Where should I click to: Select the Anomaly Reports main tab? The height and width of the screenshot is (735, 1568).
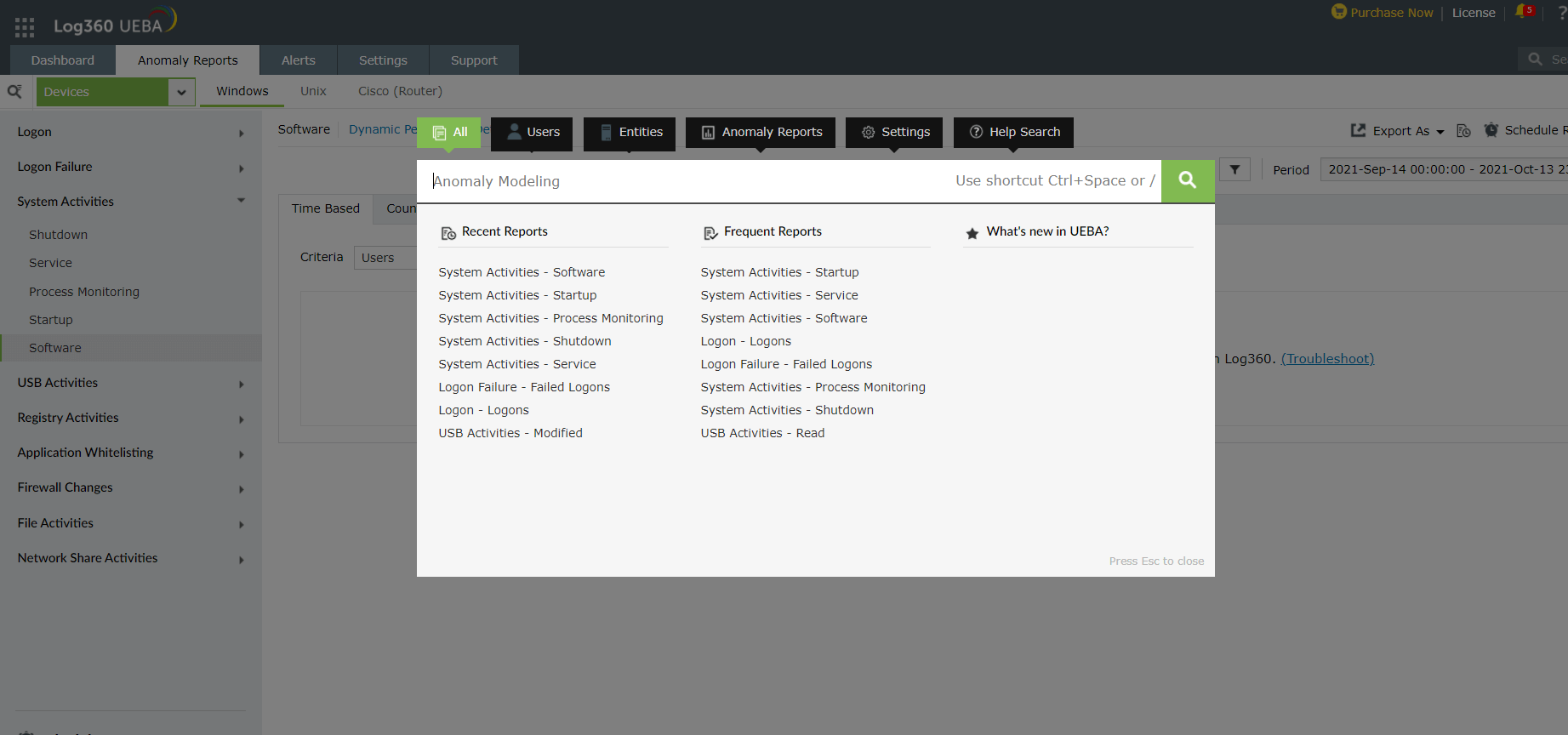[188, 60]
